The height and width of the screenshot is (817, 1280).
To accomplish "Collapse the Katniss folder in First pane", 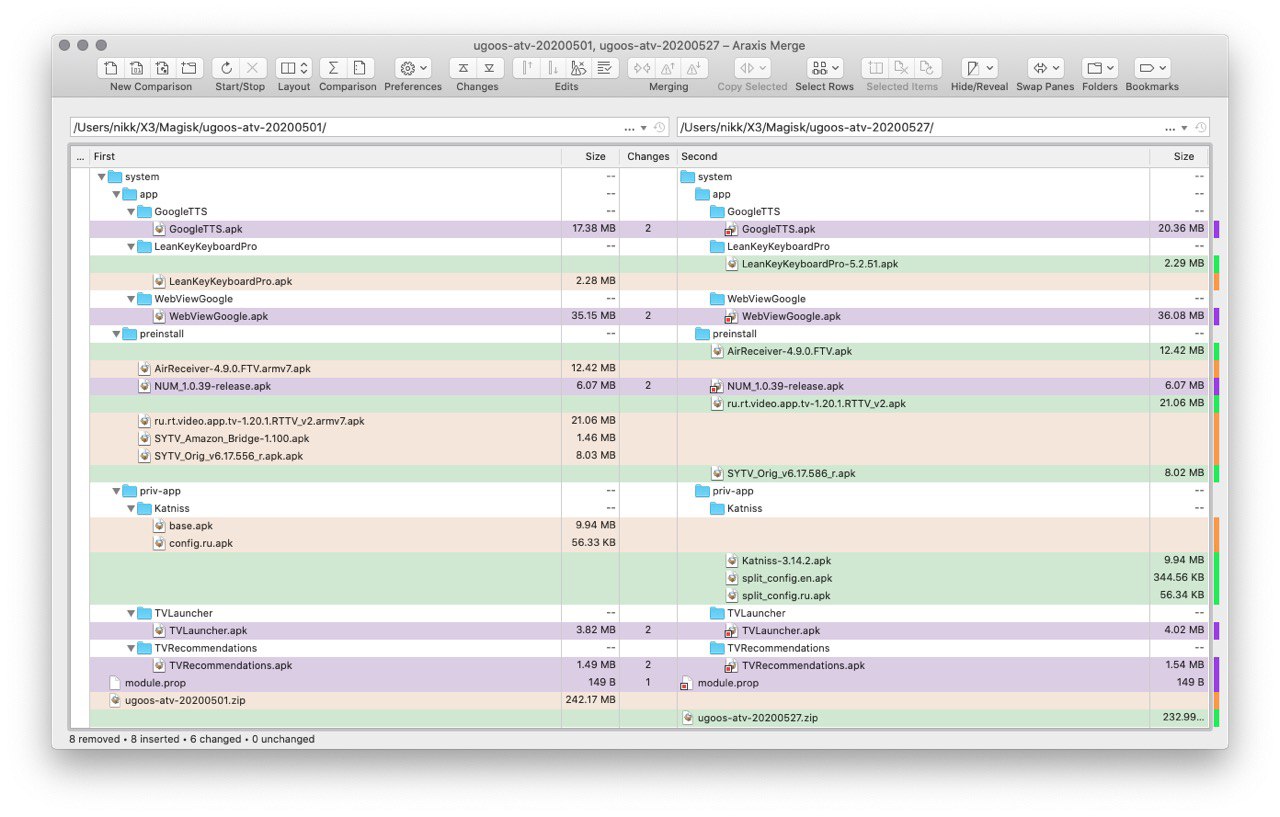I will 130,508.
